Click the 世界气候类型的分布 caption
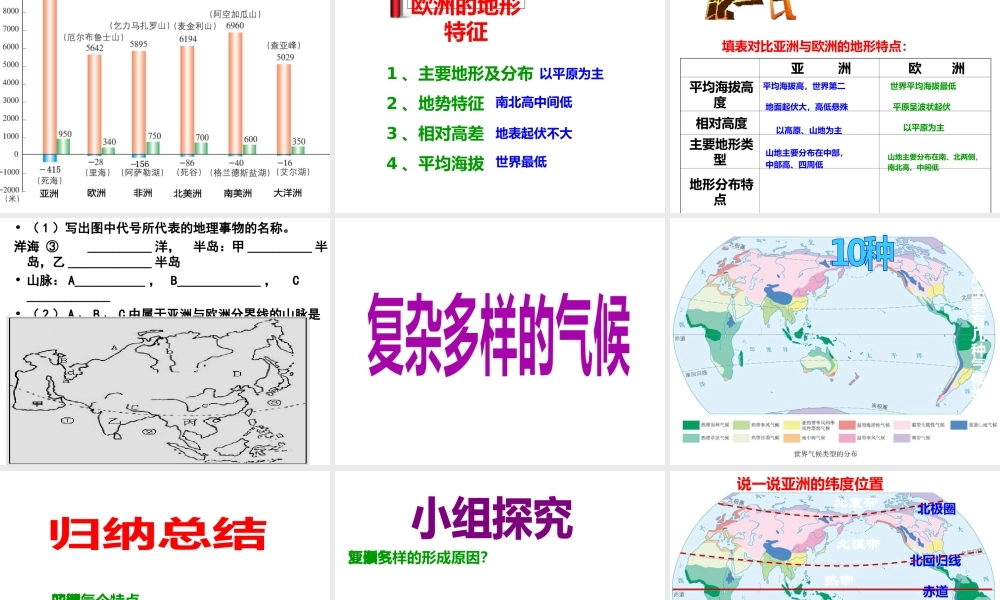The height and width of the screenshot is (600, 1000). pyautogui.click(x=825, y=454)
